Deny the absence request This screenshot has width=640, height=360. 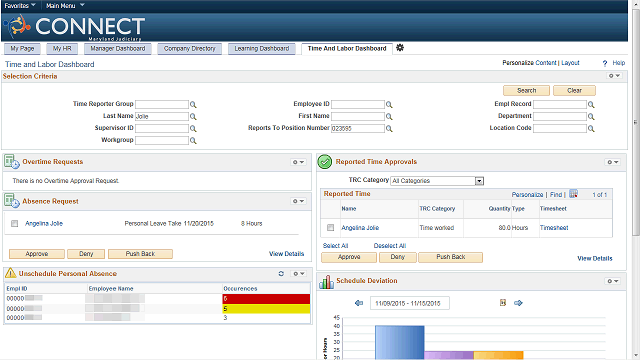(86, 254)
